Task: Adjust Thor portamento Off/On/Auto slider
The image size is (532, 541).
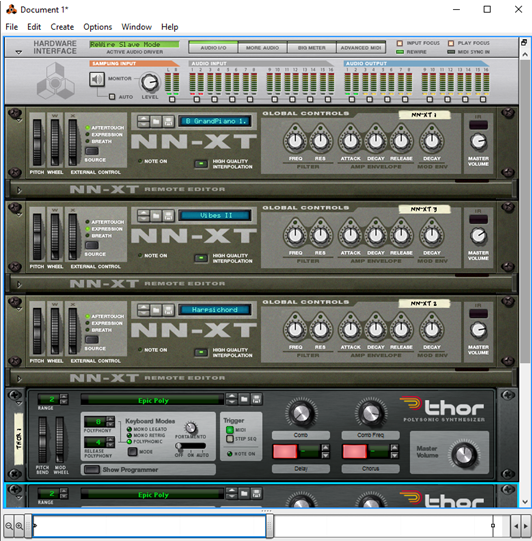Action: coord(190,446)
